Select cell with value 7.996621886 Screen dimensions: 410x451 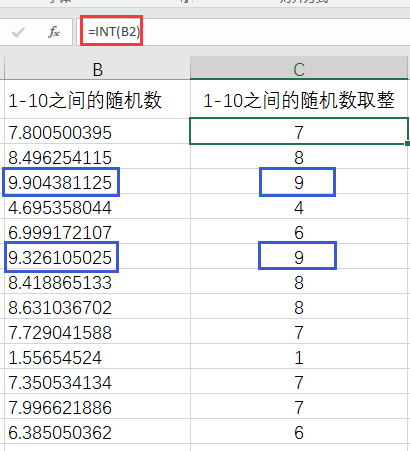pyautogui.click(x=97, y=407)
